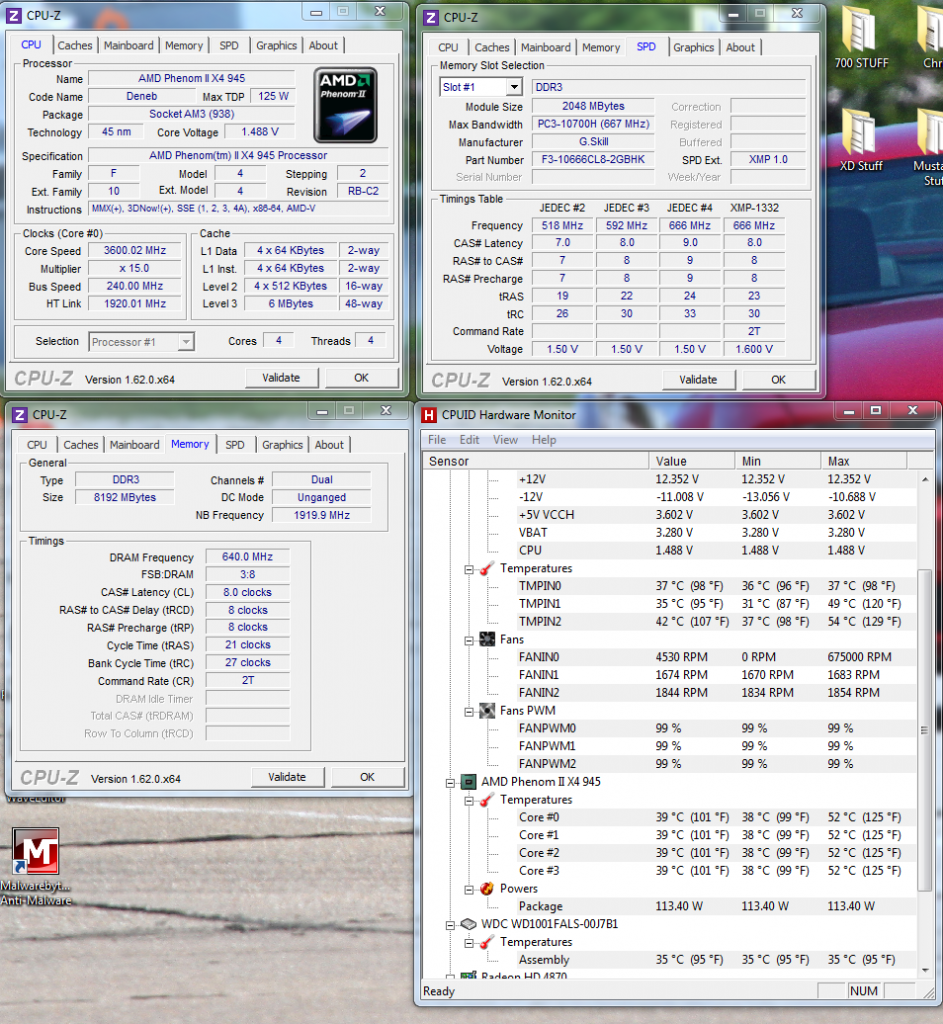Open the Processor #1 selection dropdown

[x=186, y=342]
